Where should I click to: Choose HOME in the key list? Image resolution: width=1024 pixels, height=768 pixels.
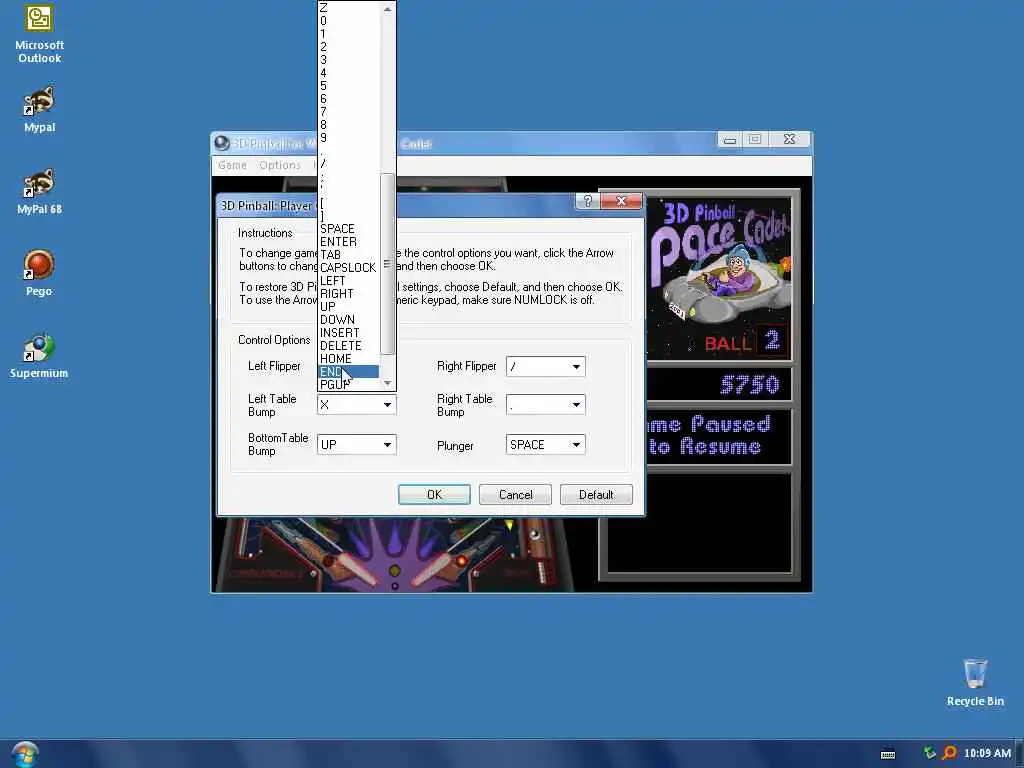coord(348,359)
